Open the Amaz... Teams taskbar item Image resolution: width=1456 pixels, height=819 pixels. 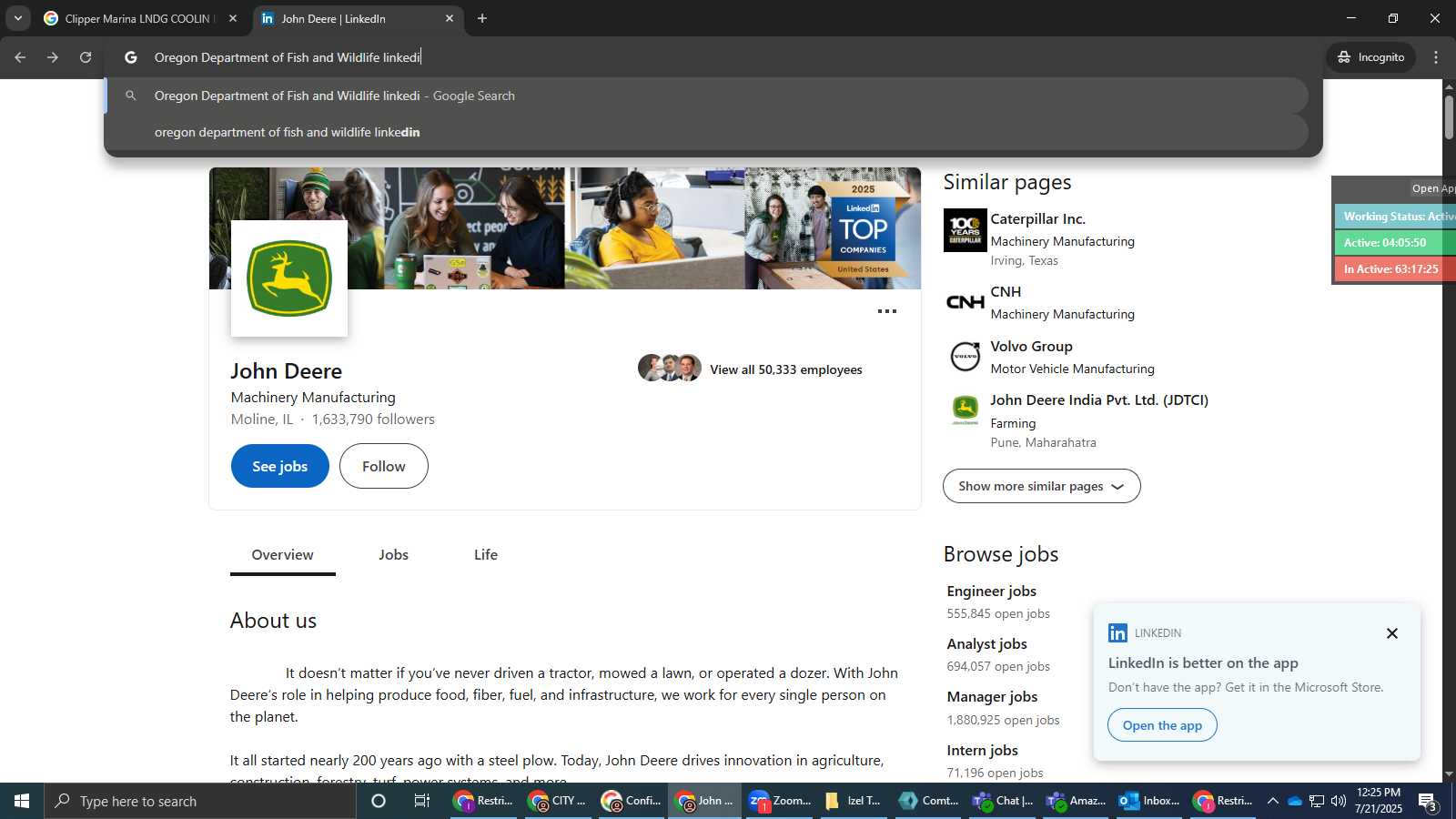pyautogui.click(x=1075, y=801)
